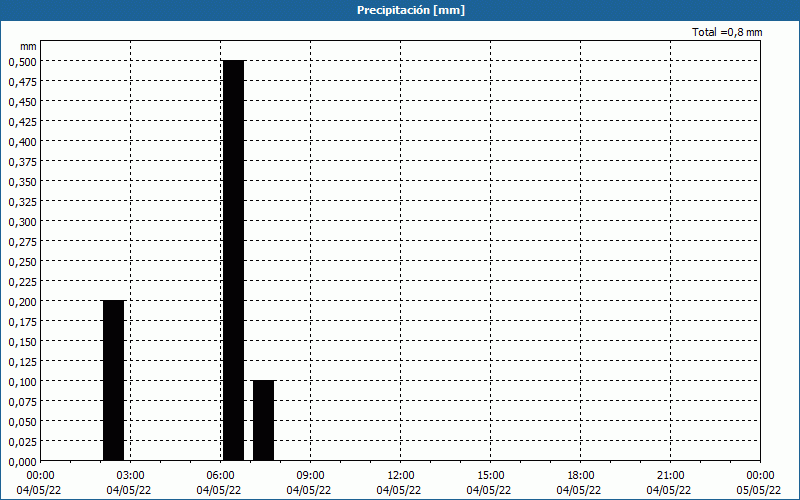Click the 0,100 mm precipitation bar
The height and width of the screenshot is (500, 800).
coord(264,420)
